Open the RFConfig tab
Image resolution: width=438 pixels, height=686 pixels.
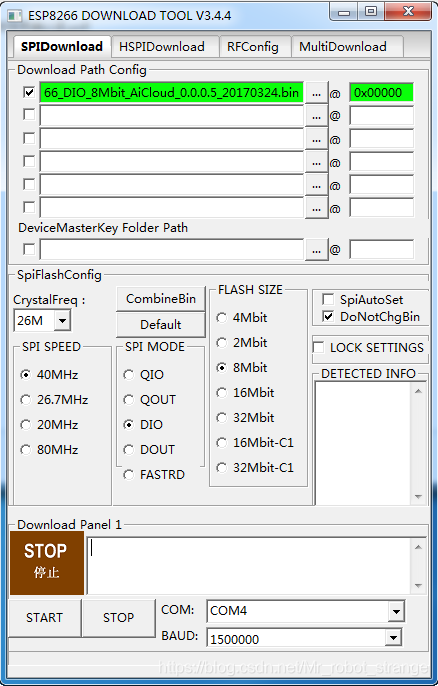(x=255, y=46)
